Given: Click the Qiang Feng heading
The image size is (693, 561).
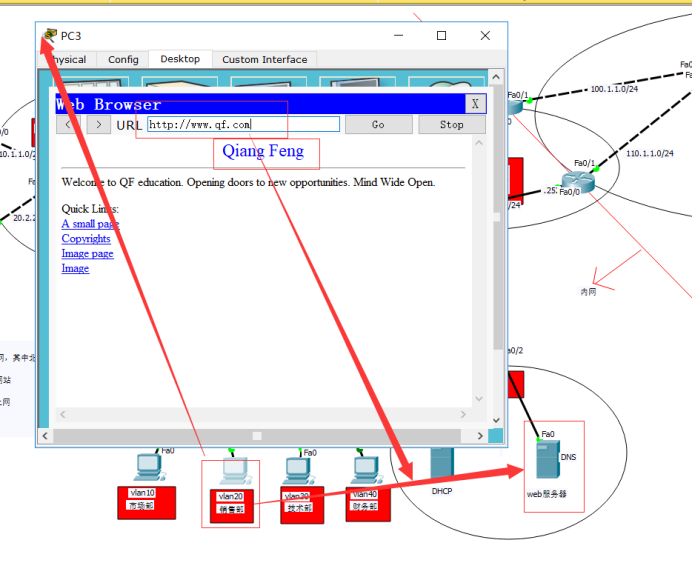Looking at the screenshot, I should 263,151.
